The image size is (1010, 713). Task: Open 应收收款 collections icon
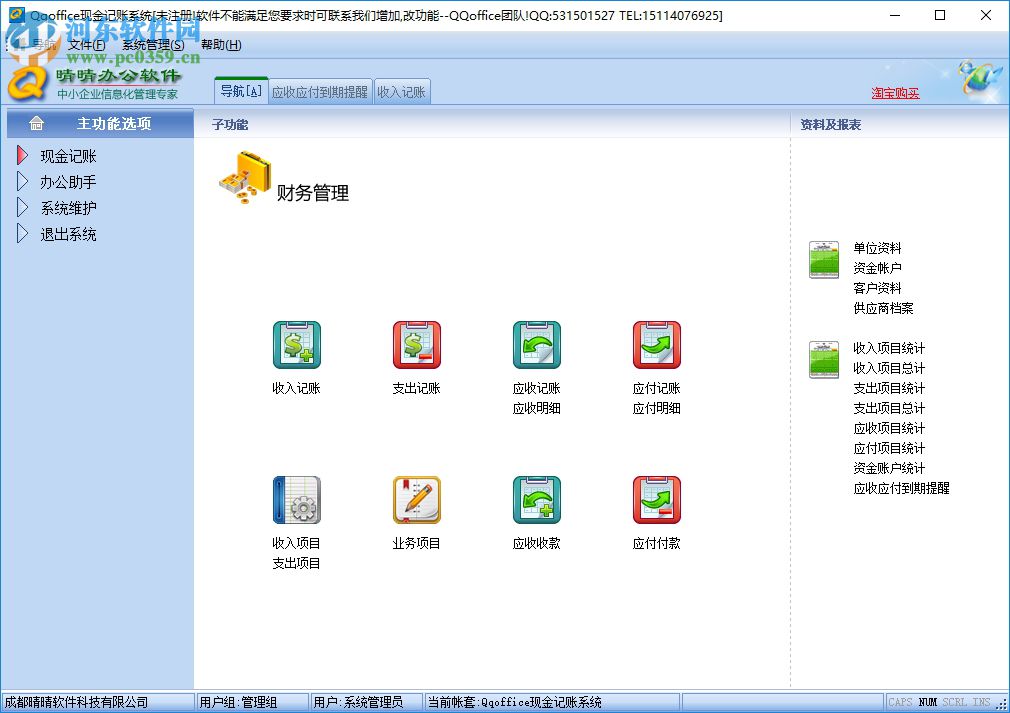pyautogui.click(x=536, y=499)
